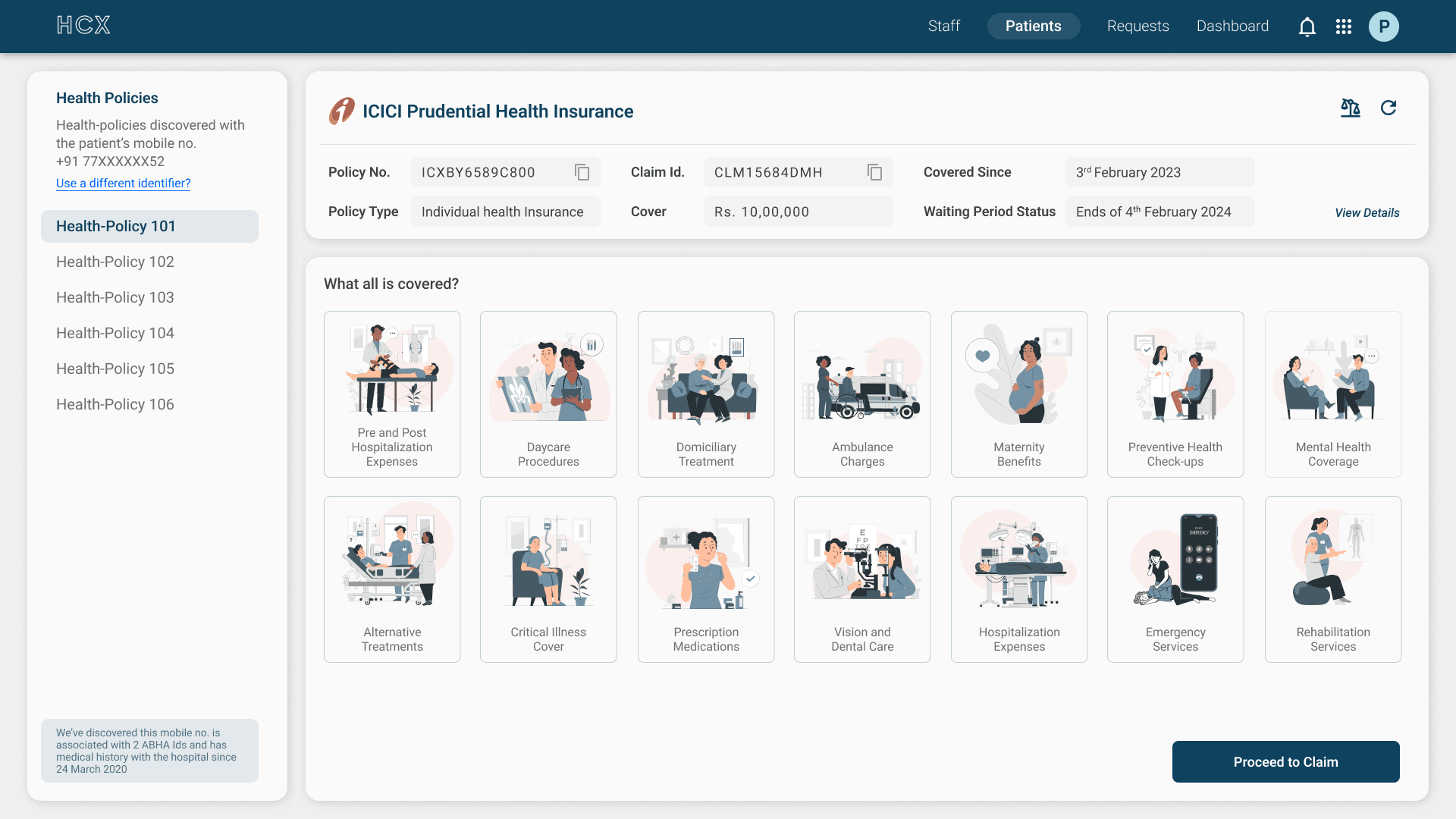Select the Emergency Services coverage card
Viewport: 1456px width, 819px height.
point(1175,579)
